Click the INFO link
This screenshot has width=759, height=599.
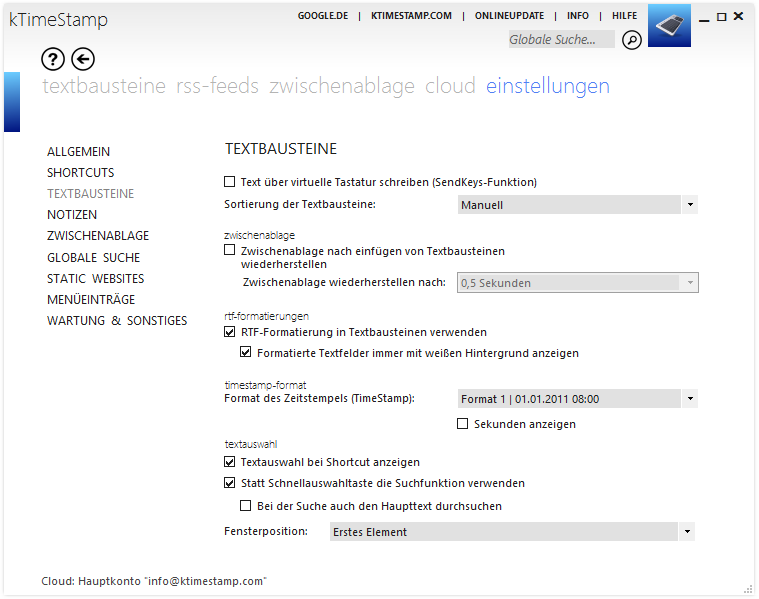point(578,15)
